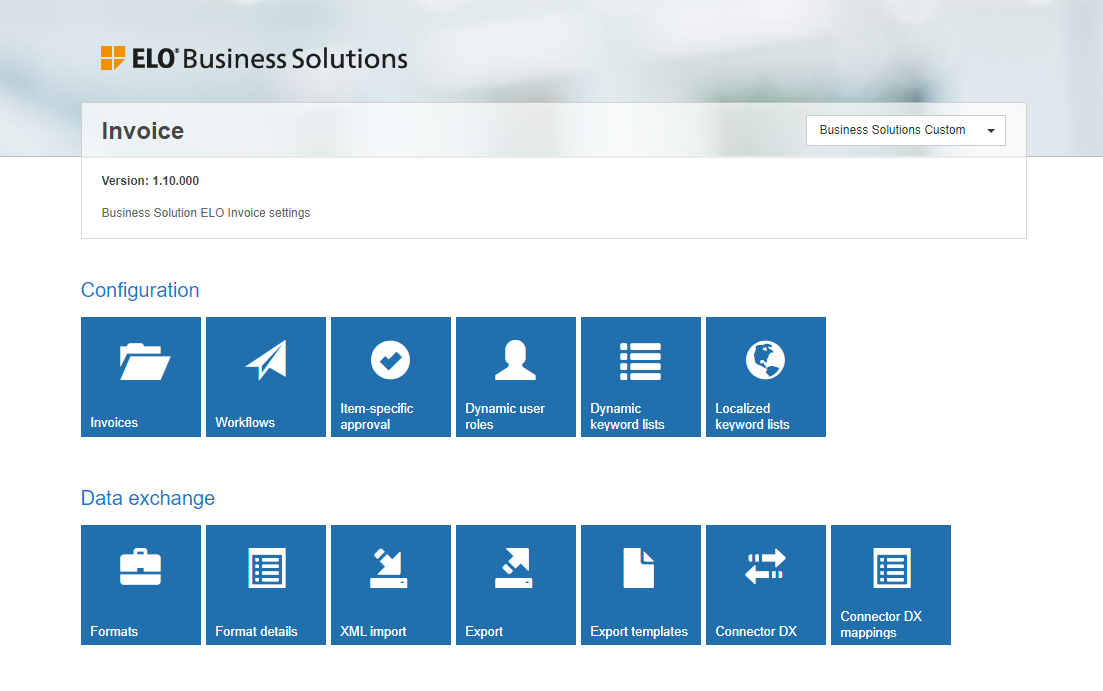Click the Configuration section heading

click(140, 290)
